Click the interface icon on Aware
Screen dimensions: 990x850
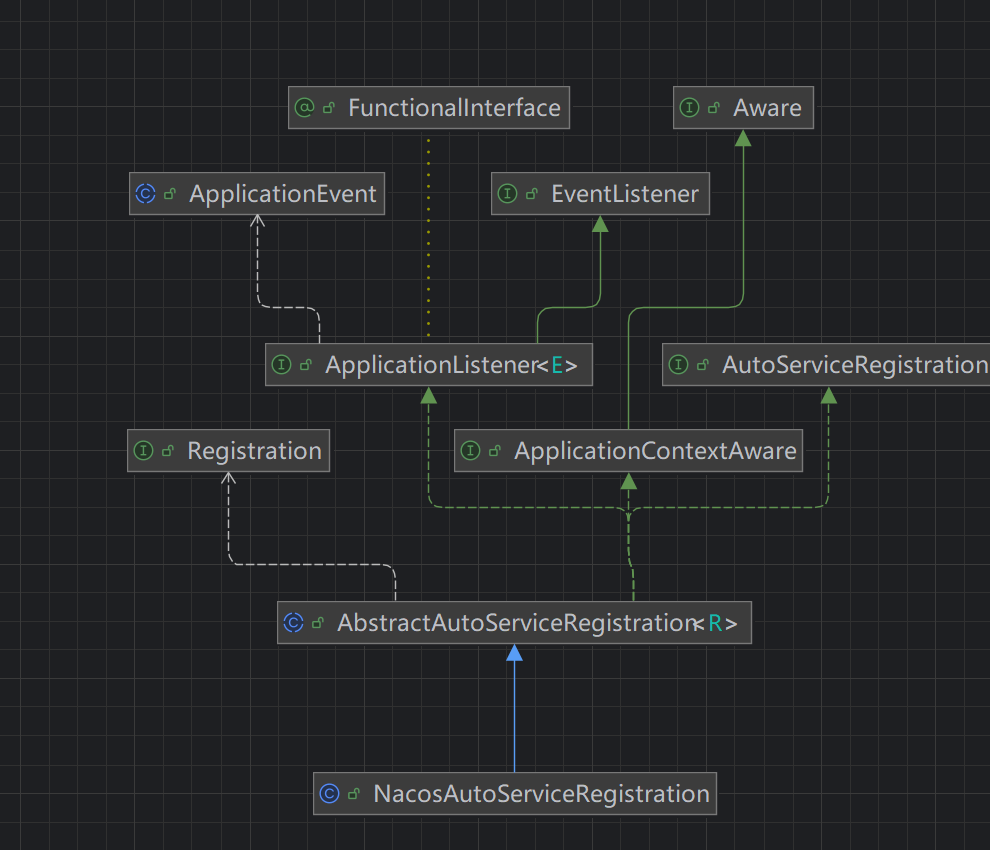click(x=689, y=108)
